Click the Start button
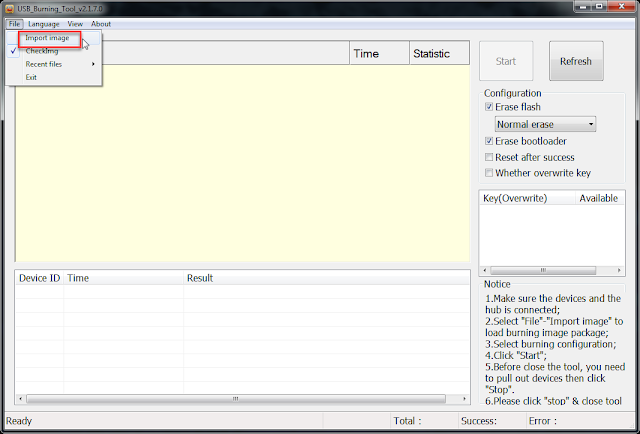 (506, 61)
